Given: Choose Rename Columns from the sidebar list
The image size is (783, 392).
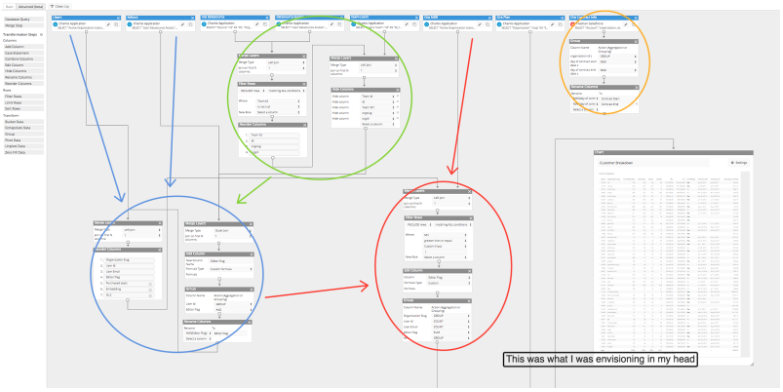Looking at the screenshot, I should 23,77.
